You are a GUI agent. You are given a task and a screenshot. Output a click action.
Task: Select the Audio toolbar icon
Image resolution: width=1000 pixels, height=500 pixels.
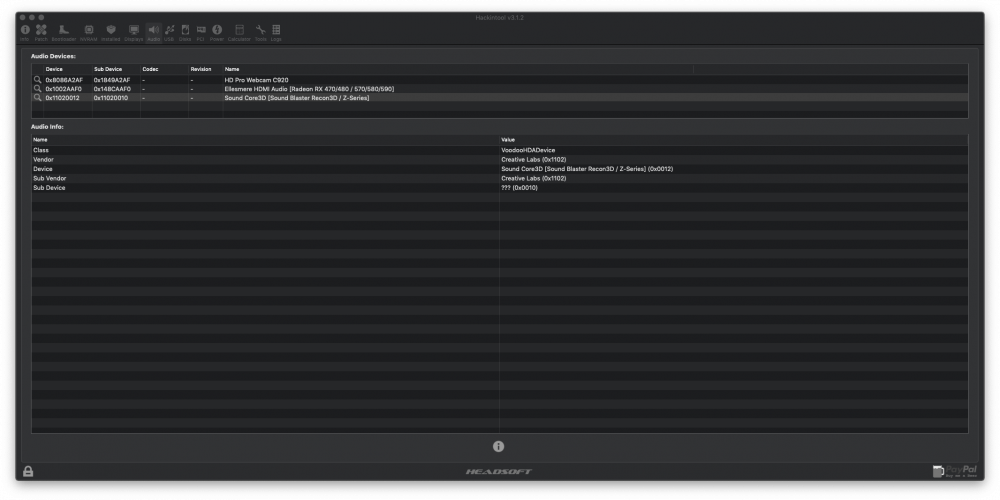pos(154,33)
